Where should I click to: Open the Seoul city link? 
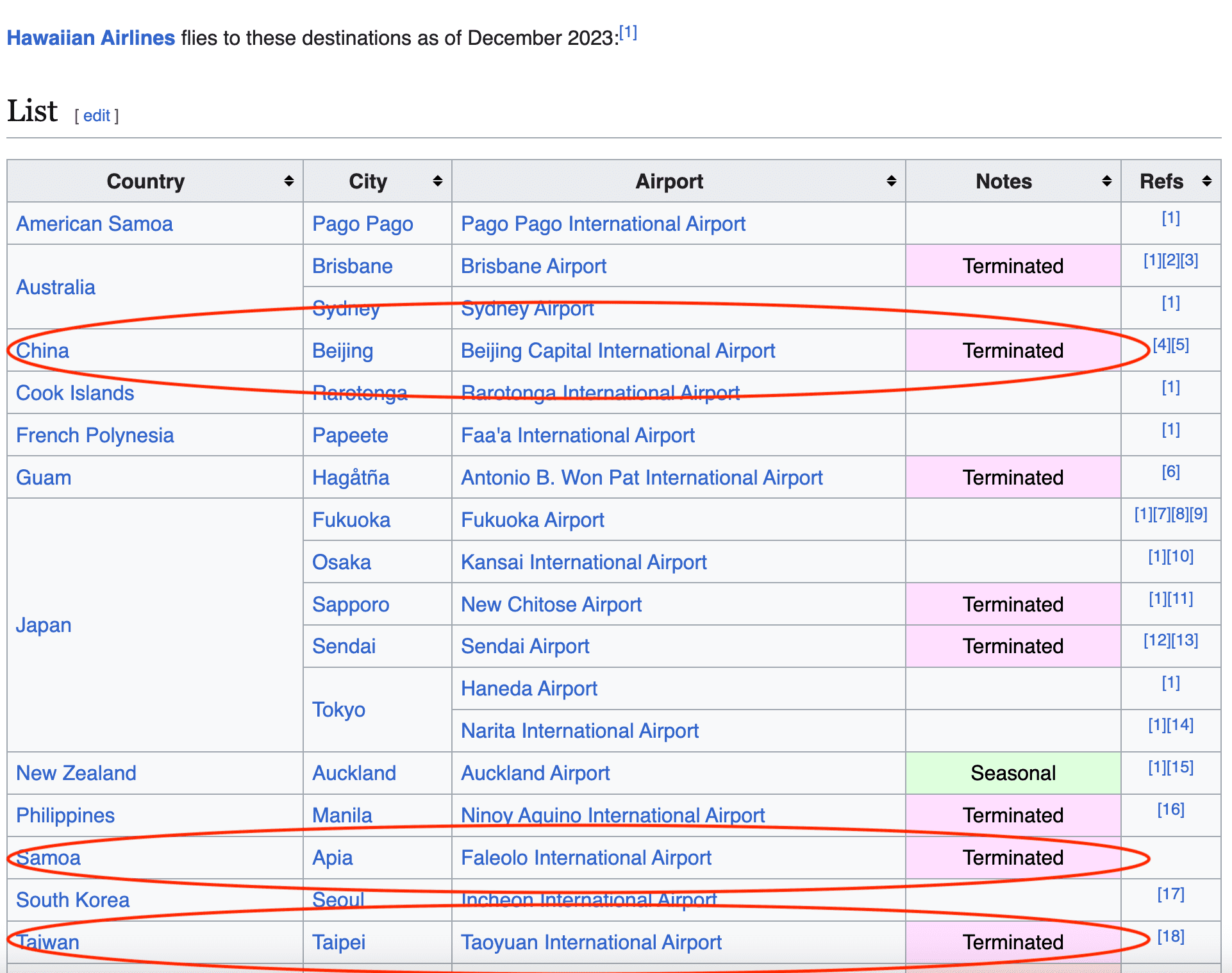338,900
